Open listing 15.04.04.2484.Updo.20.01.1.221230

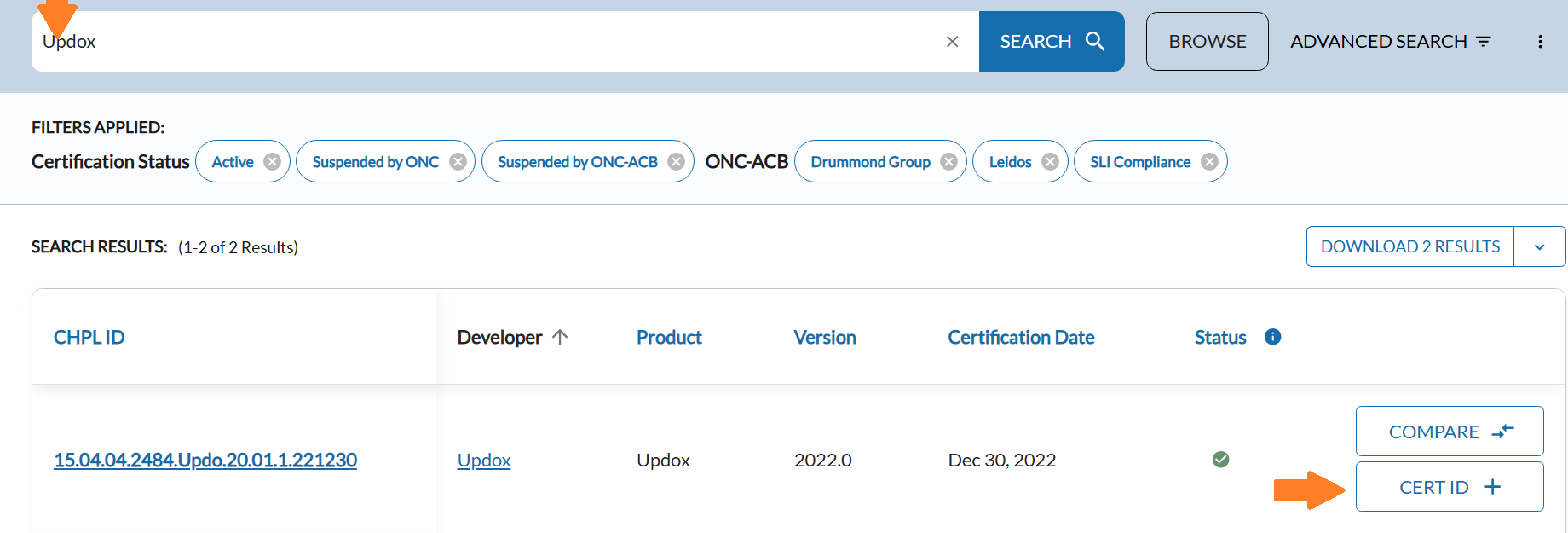pyautogui.click(x=205, y=461)
